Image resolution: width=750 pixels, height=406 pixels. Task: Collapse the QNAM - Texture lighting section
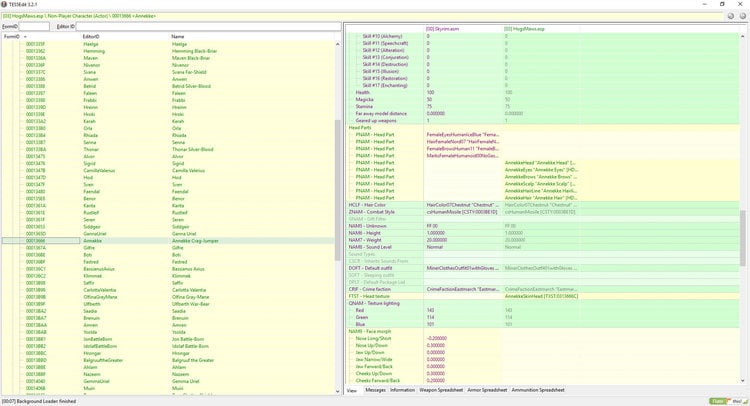pyautogui.click(x=374, y=303)
